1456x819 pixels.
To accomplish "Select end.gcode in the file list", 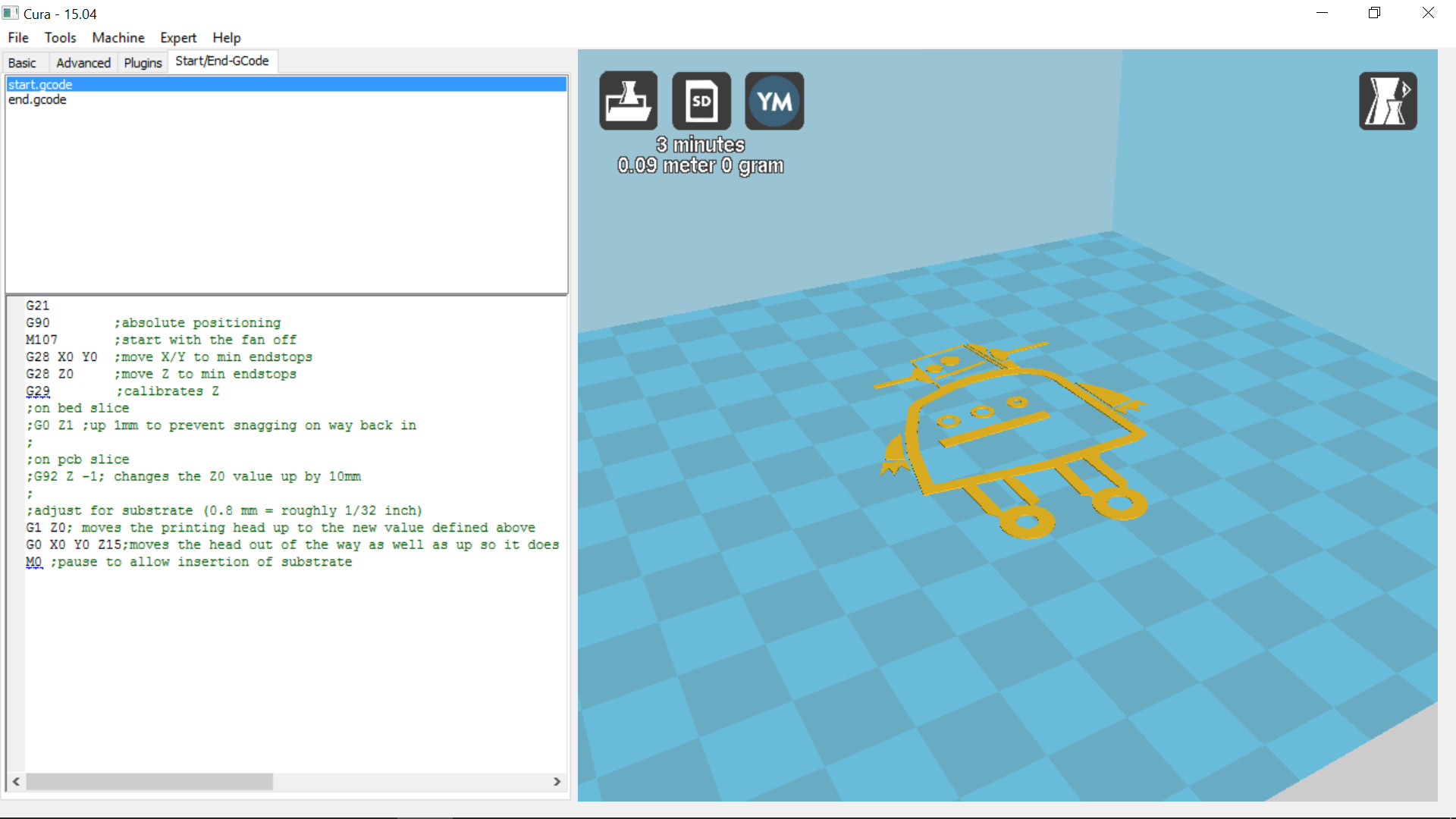I will click(x=37, y=99).
